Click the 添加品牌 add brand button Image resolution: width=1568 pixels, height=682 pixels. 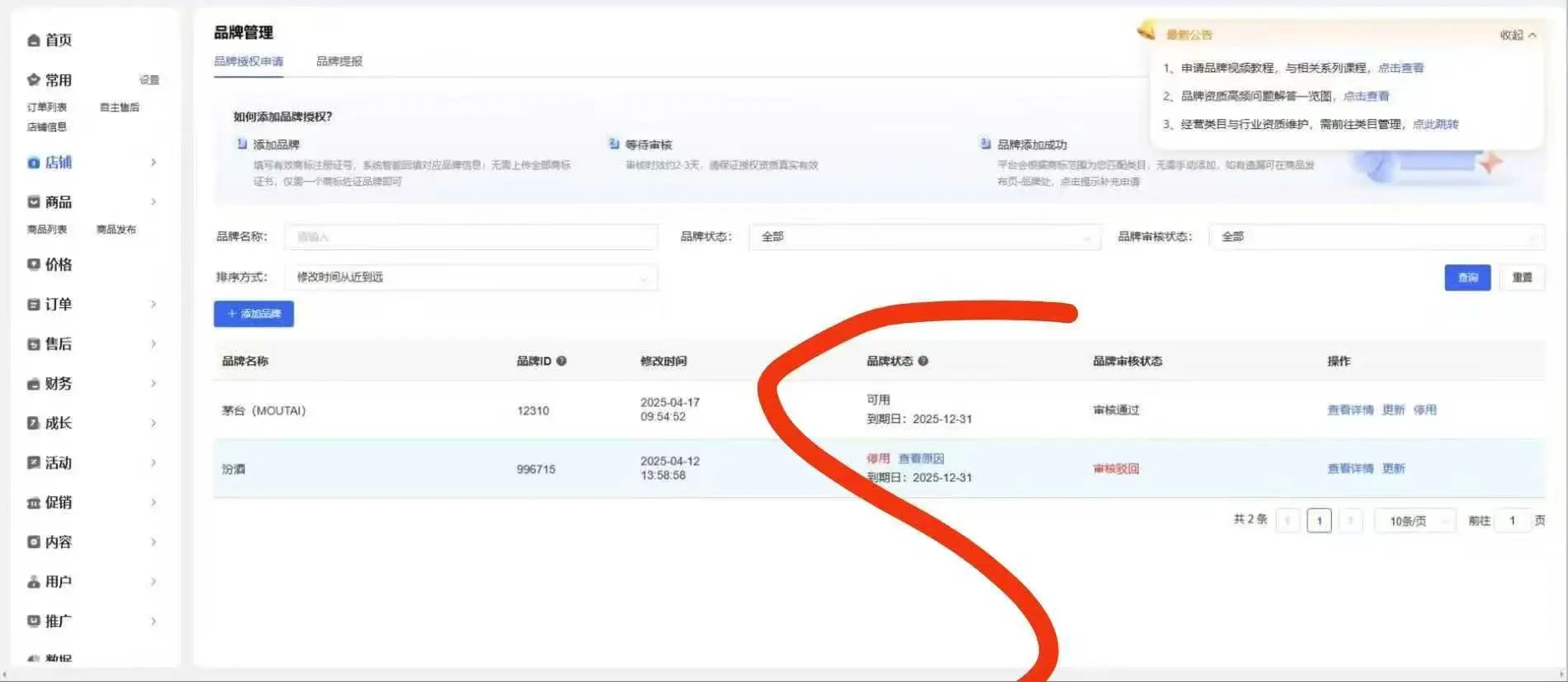click(x=253, y=314)
